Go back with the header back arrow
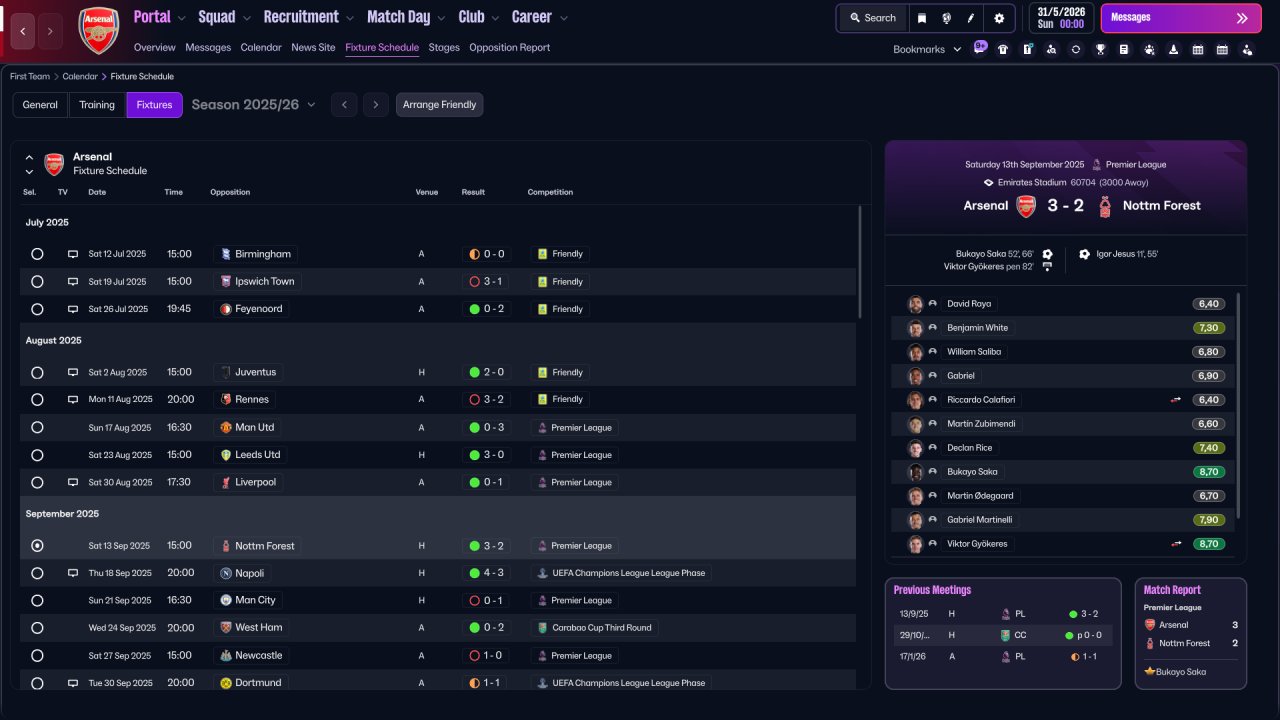Screen dimensions: 1280x720 click(23, 31)
